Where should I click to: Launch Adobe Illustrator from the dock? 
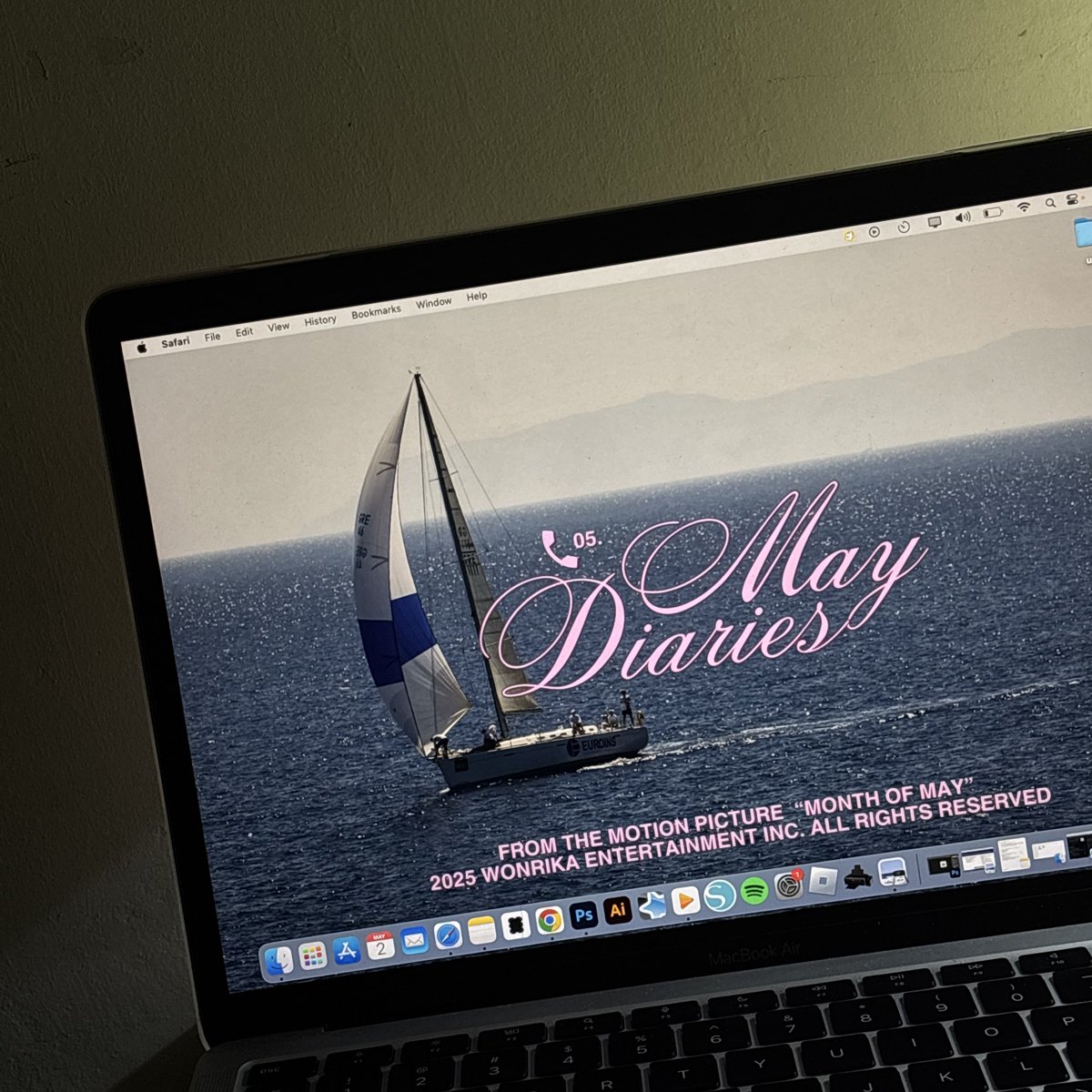pyautogui.click(x=618, y=910)
